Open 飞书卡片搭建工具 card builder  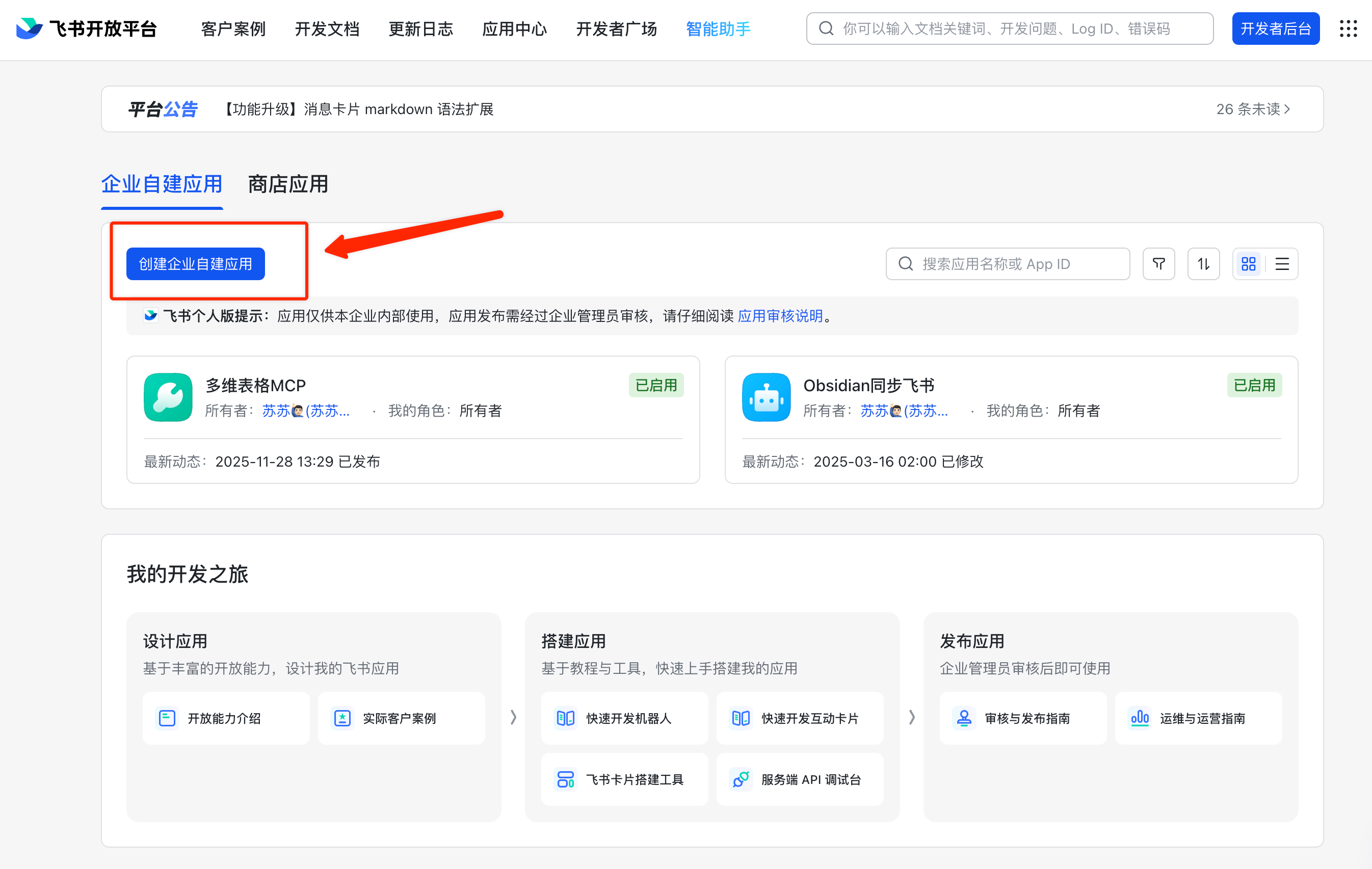click(x=624, y=779)
